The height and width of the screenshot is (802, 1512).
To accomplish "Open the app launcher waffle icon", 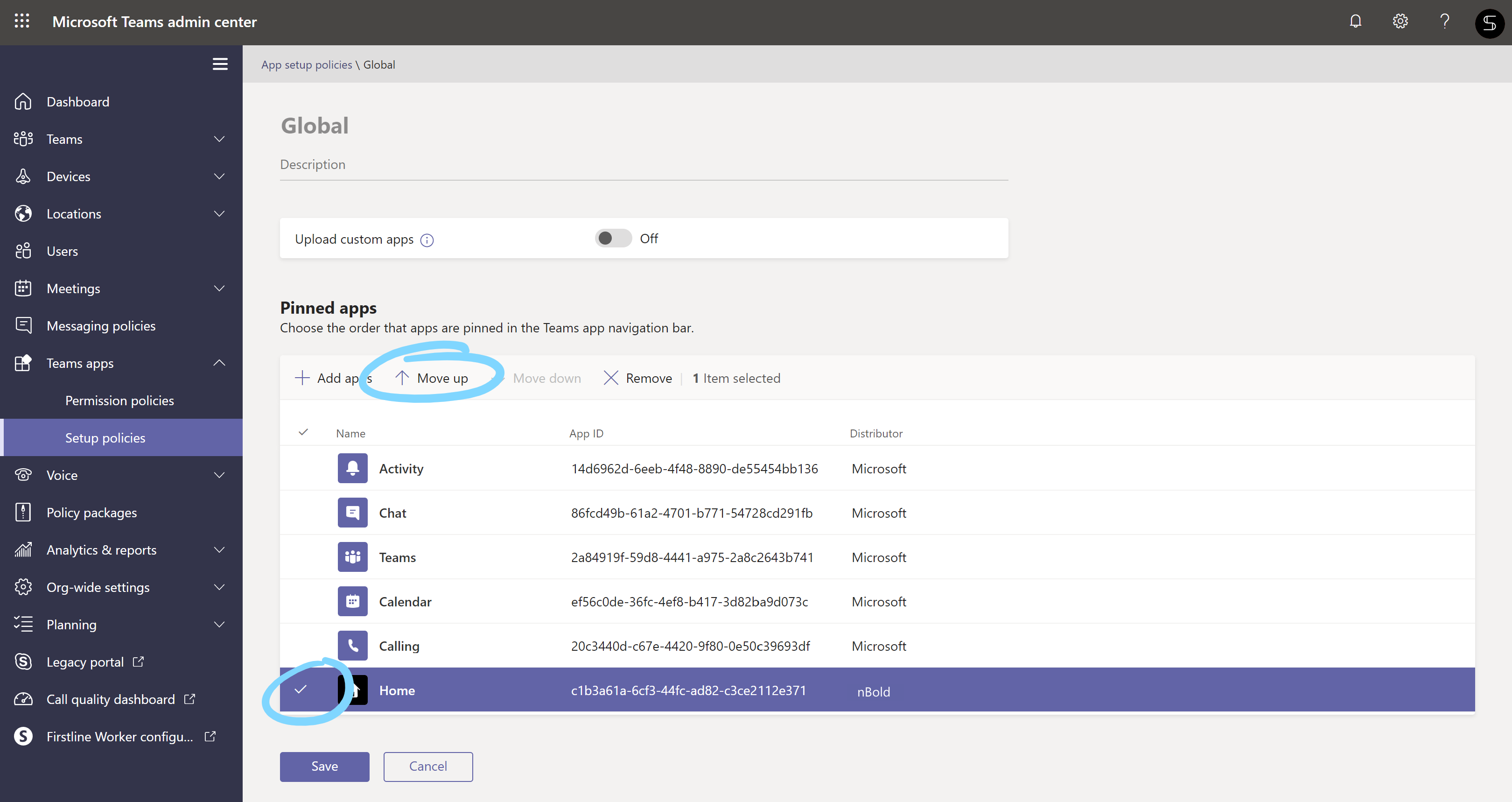I will (x=22, y=21).
